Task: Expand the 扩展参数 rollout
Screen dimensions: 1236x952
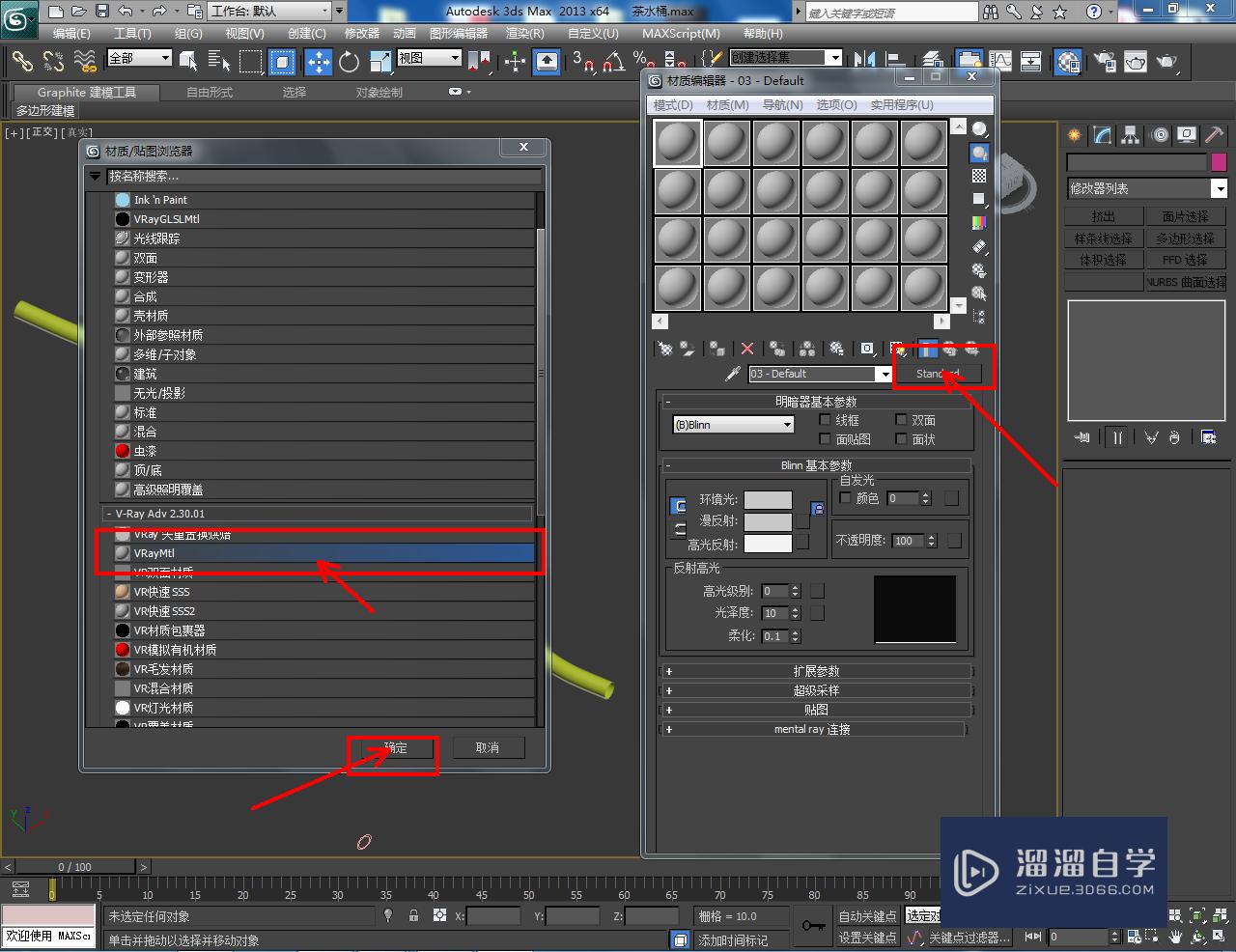Action: pos(816,671)
